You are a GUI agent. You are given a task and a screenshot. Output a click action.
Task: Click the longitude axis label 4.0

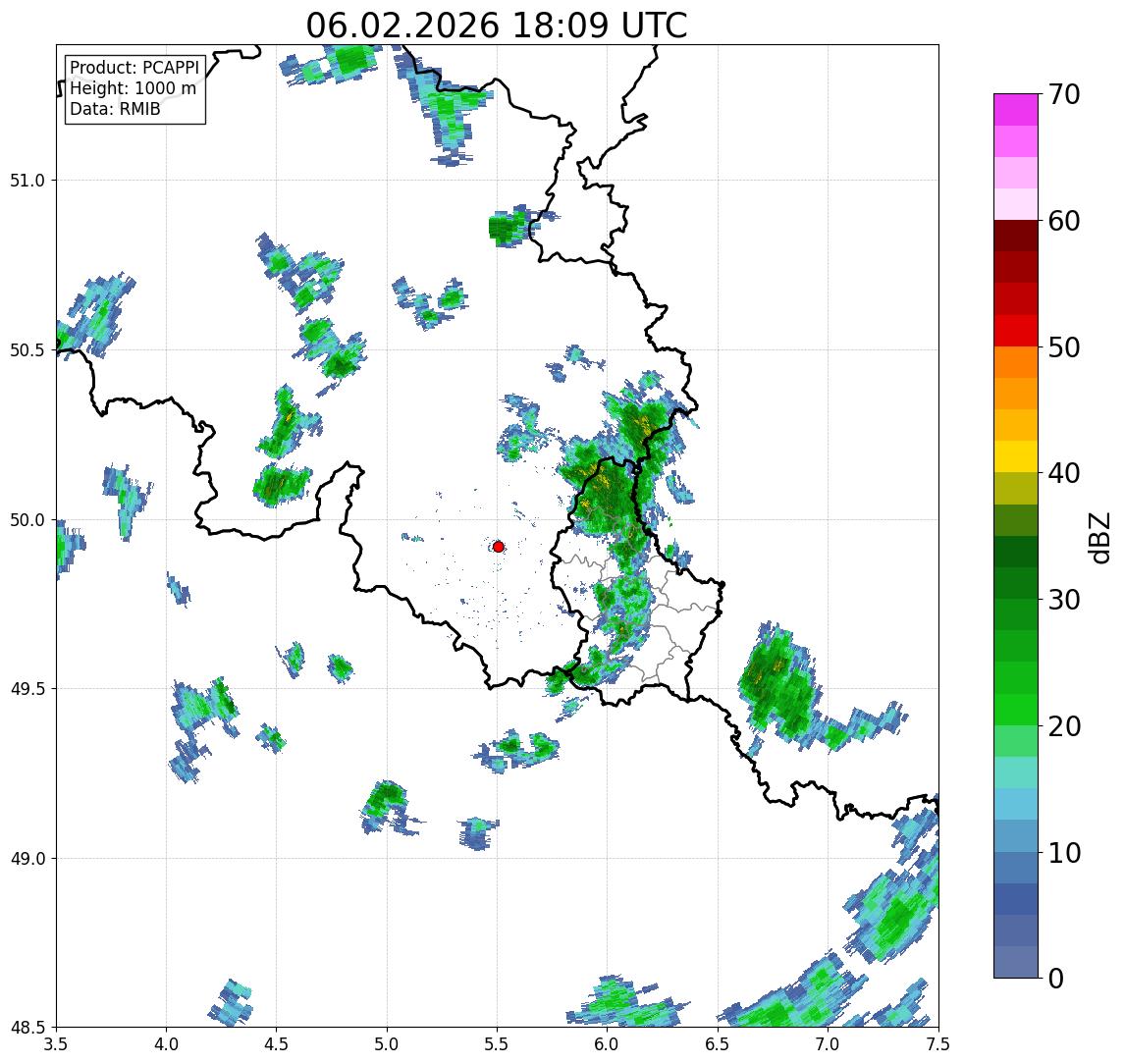point(166,1044)
